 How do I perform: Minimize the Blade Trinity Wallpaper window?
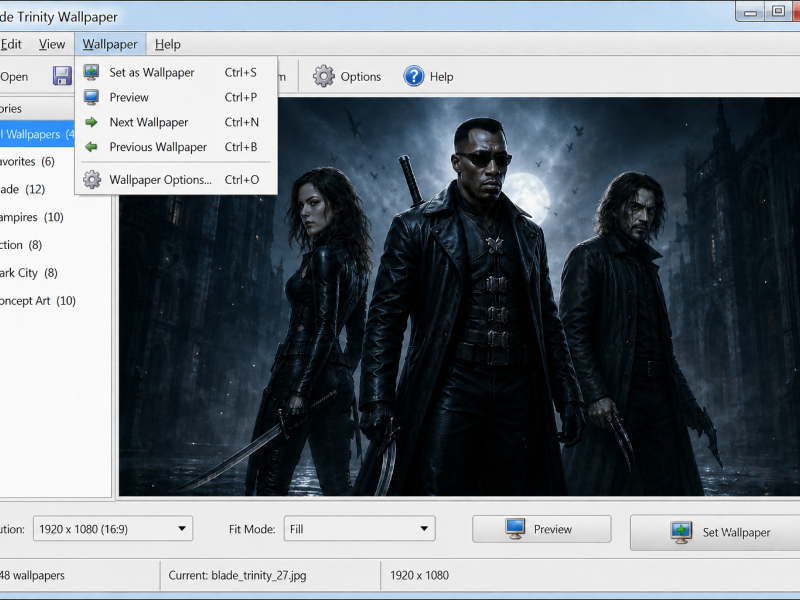pos(751,11)
